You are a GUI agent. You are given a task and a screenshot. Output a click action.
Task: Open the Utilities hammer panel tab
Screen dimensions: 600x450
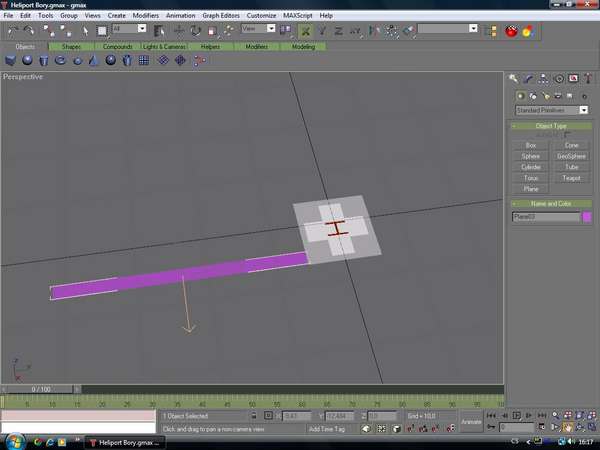click(588, 79)
